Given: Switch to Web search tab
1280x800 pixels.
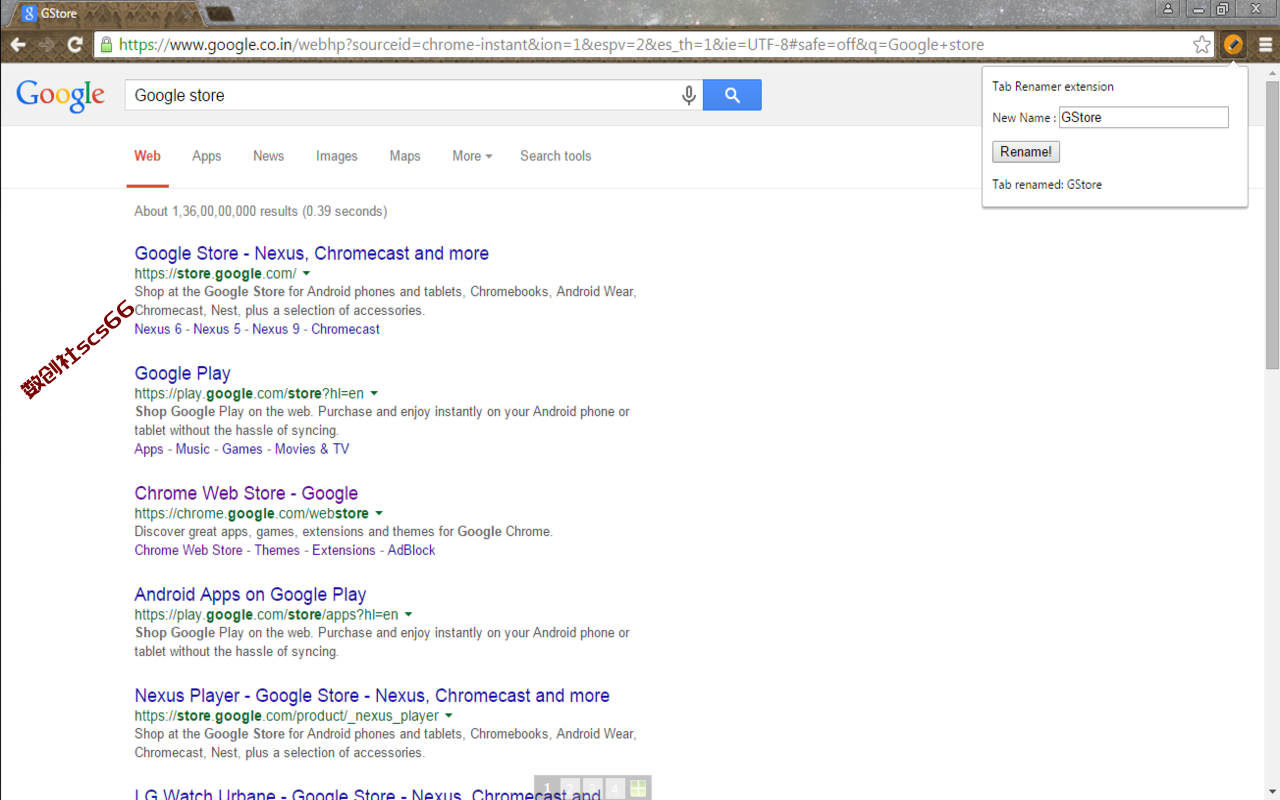Looking at the screenshot, I should coord(147,156).
